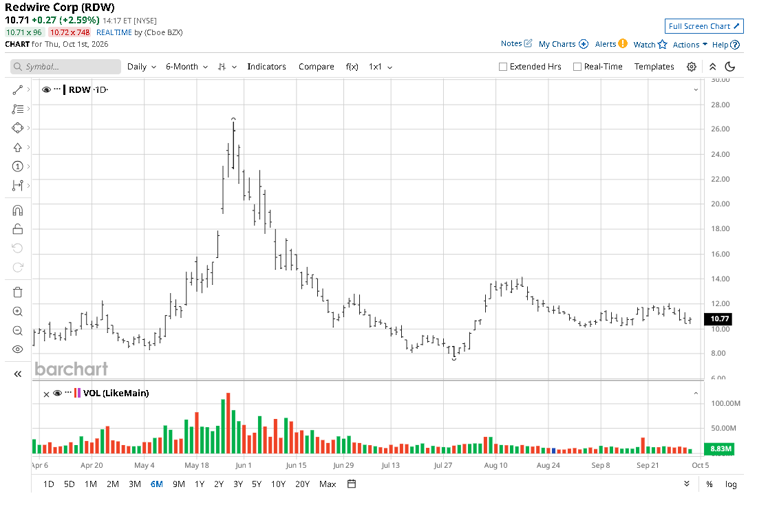Choose the geometric shapes tool
Screen dimensions: 768x507
(x=18, y=128)
